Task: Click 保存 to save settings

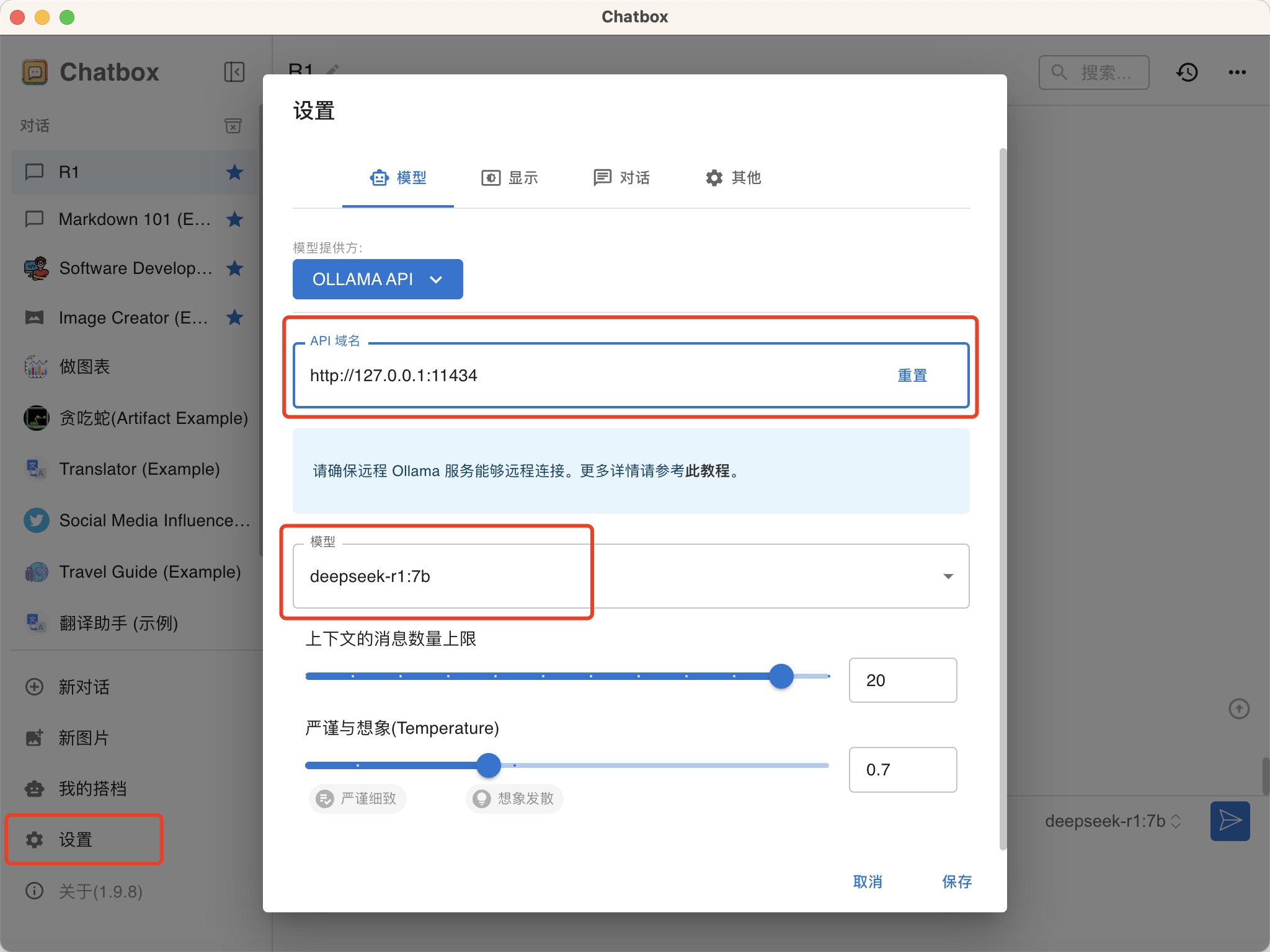Action: pos(957,881)
